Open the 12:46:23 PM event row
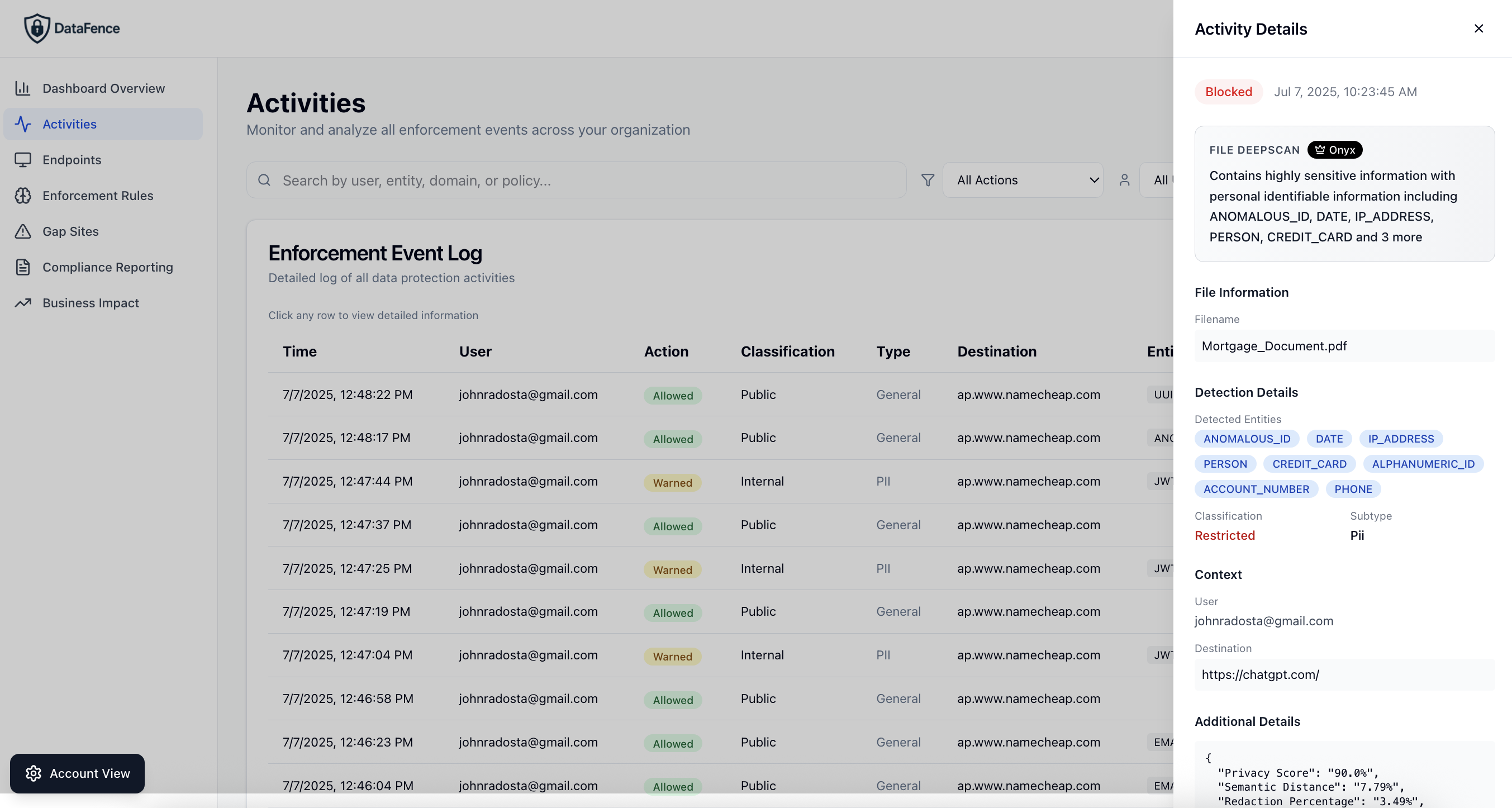Image resolution: width=1512 pixels, height=808 pixels. pos(720,742)
